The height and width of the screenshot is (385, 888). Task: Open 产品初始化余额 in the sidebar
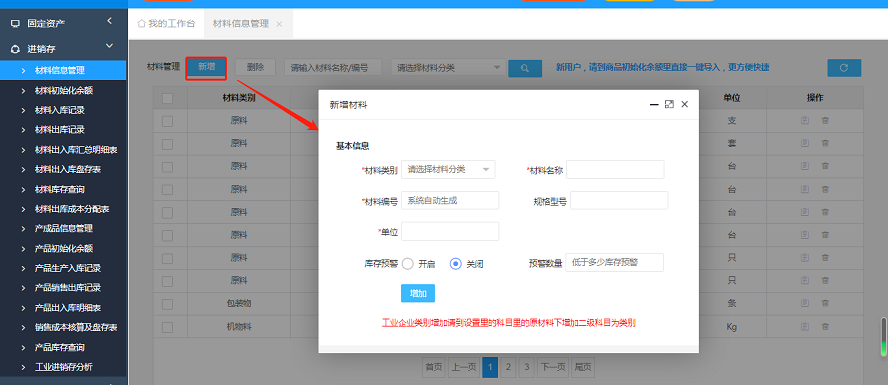(63, 249)
